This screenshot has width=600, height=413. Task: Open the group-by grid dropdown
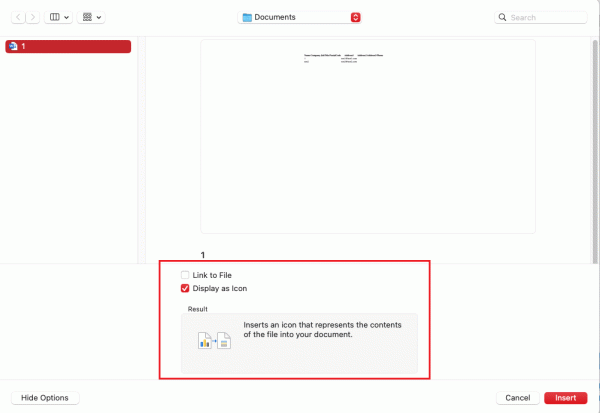[x=91, y=17]
